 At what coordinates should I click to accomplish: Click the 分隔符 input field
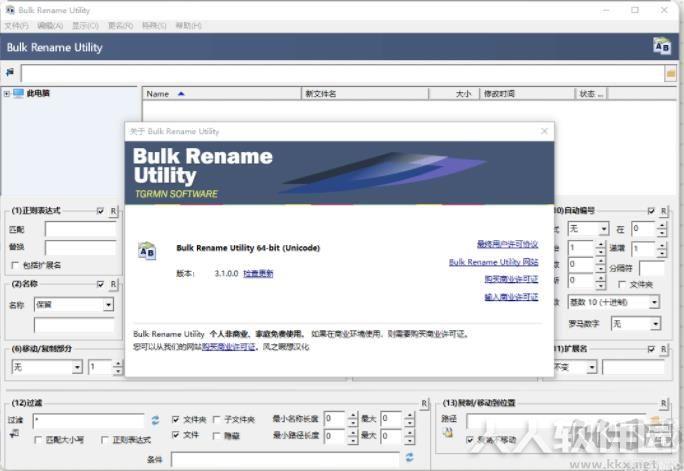[x=652, y=268]
